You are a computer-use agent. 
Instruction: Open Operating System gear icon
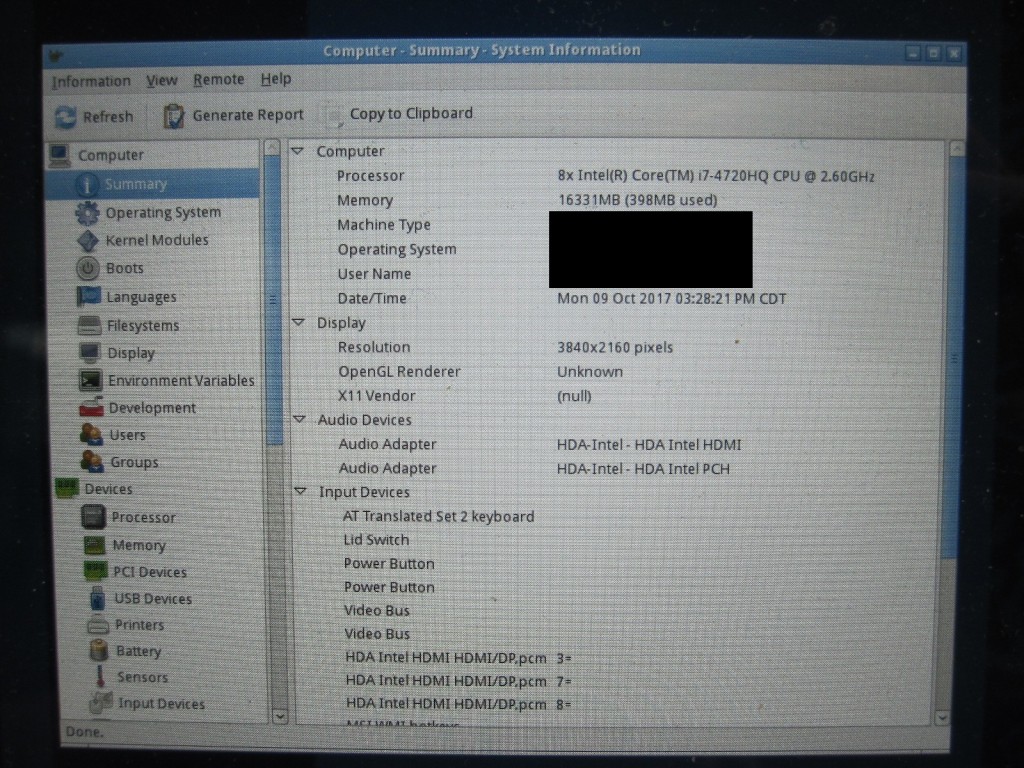pyautogui.click(x=87, y=213)
